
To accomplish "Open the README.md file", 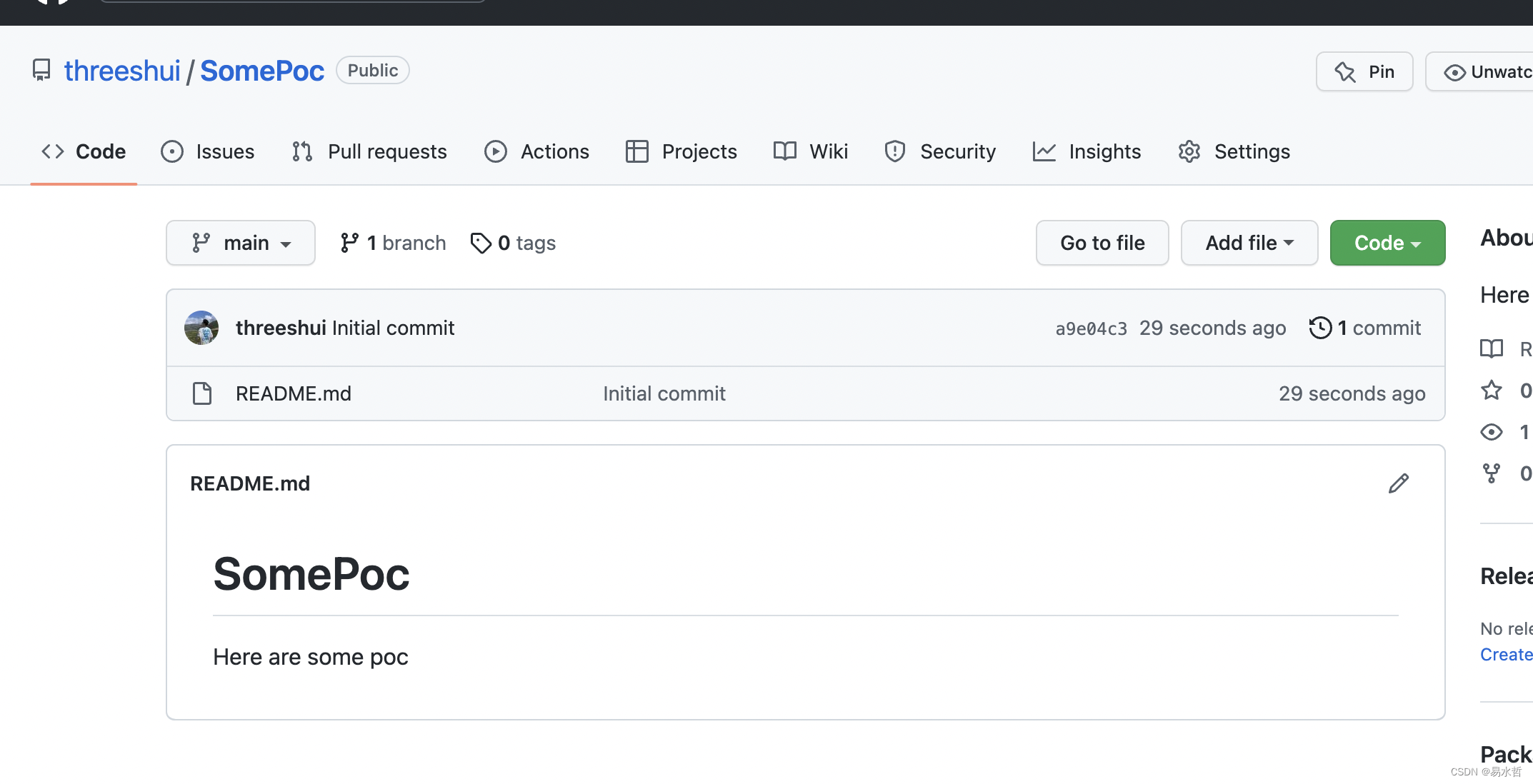I will click(x=294, y=393).
